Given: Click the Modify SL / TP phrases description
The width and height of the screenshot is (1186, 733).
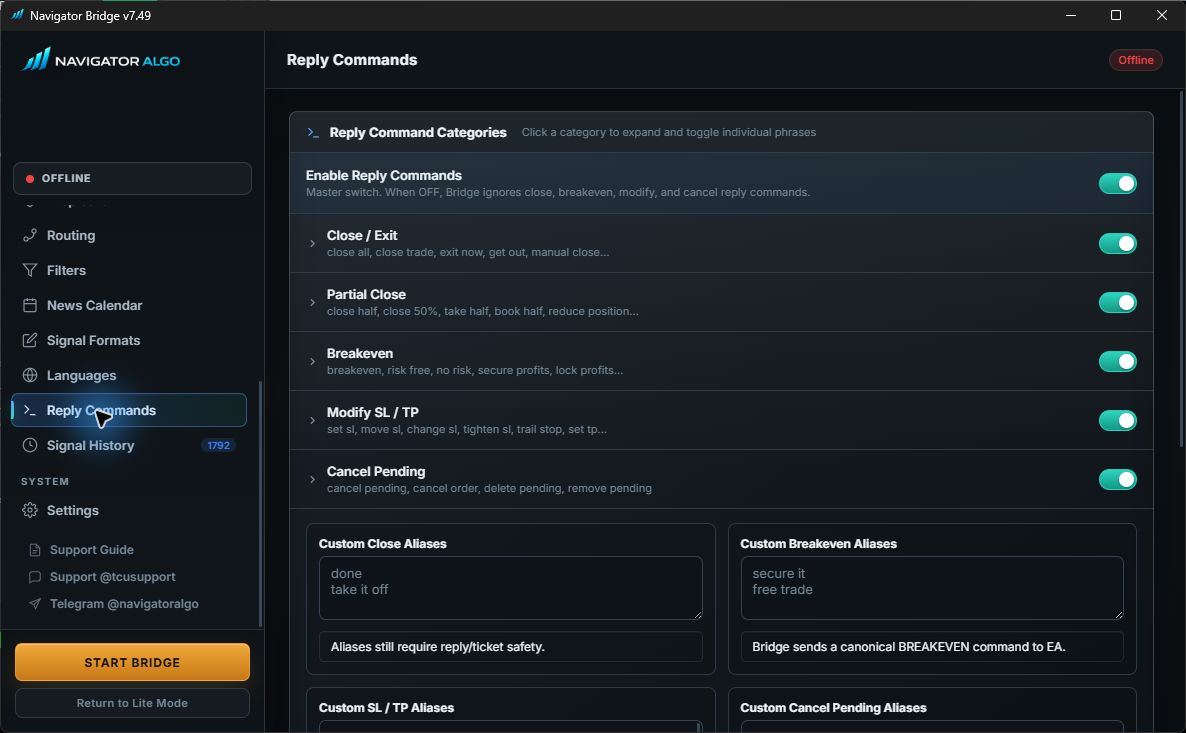Looking at the screenshot, I should (467, 430).
